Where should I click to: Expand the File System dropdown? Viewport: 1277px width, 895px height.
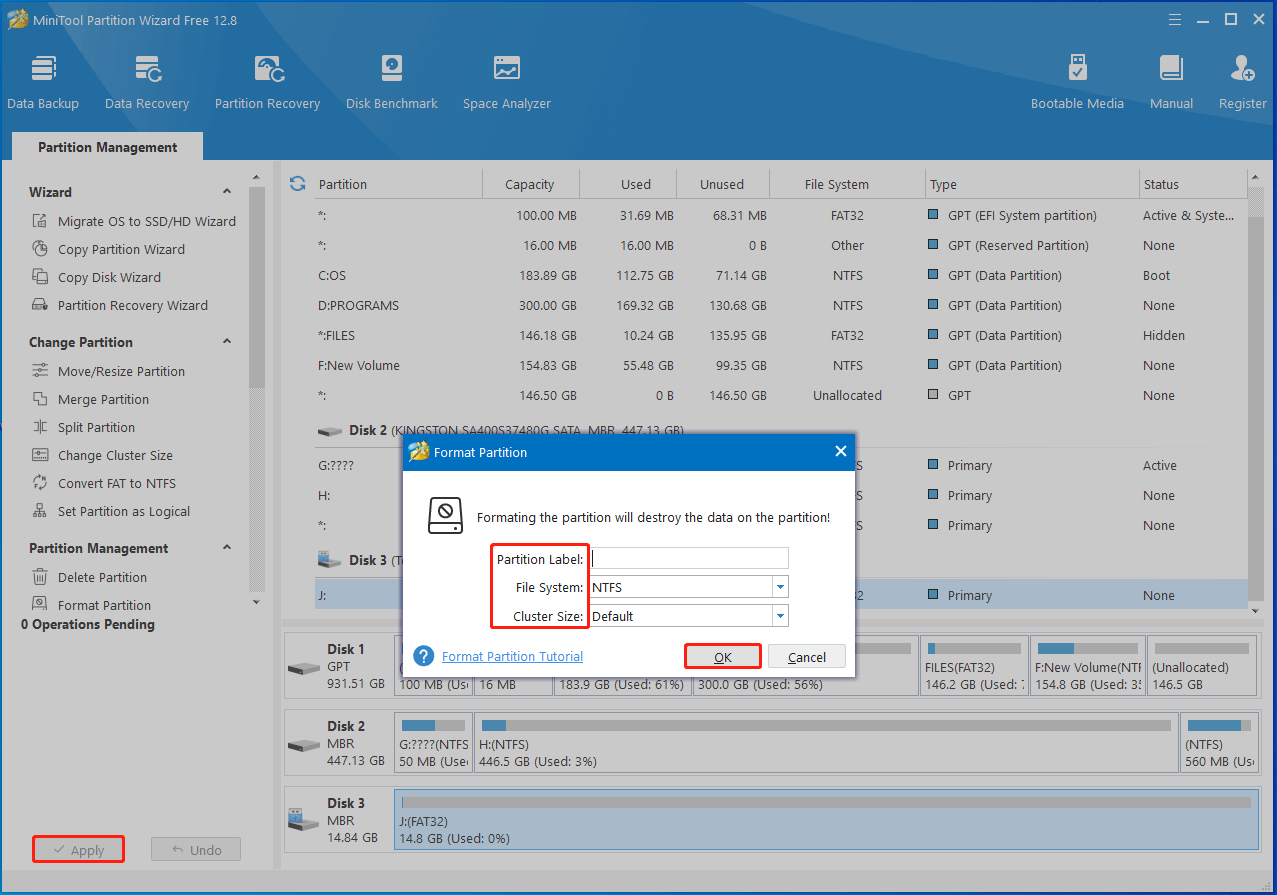click(x=780, y=587)
